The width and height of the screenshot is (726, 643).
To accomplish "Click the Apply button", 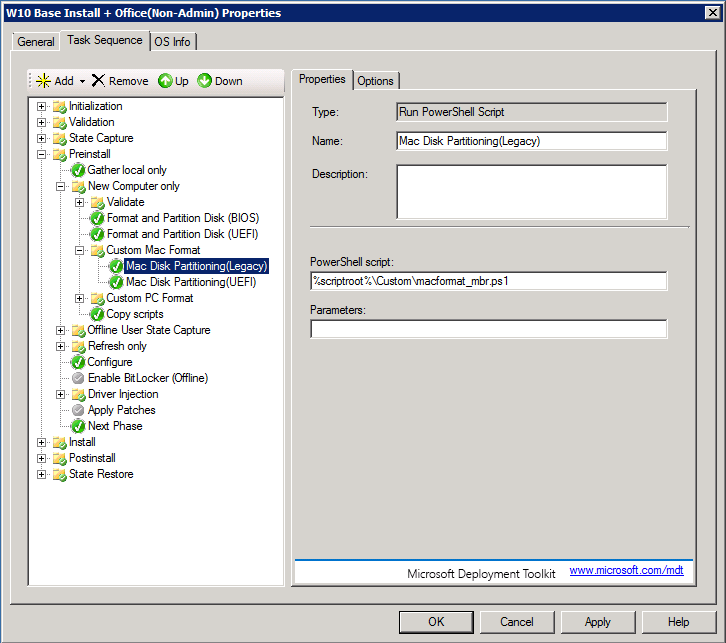I will pyautogui.click(x=598, y=622).
